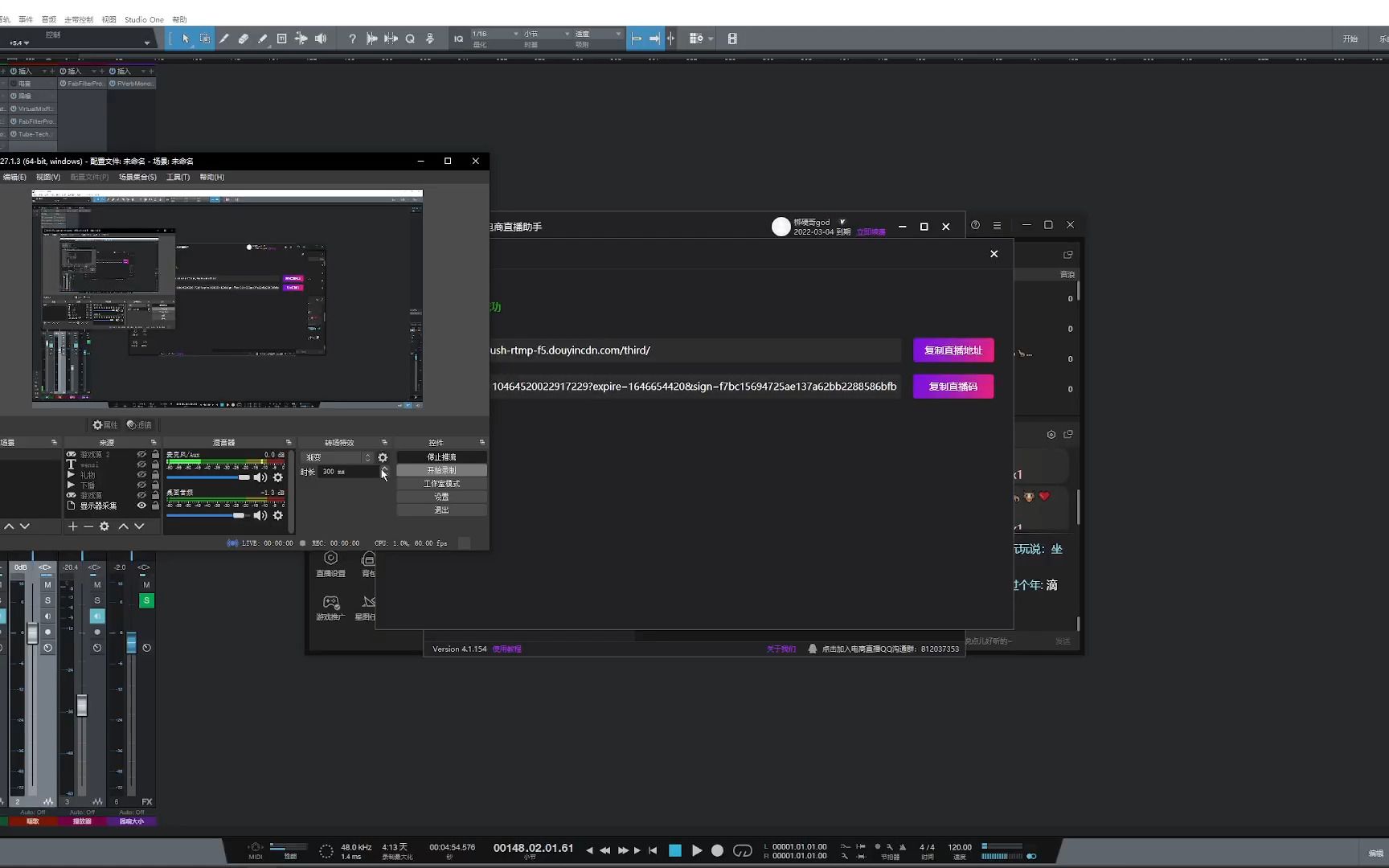Viewport: 1389px width, 868px height.
Task: Mute the desktop audio speaker icon
Action: pos(260,515)
